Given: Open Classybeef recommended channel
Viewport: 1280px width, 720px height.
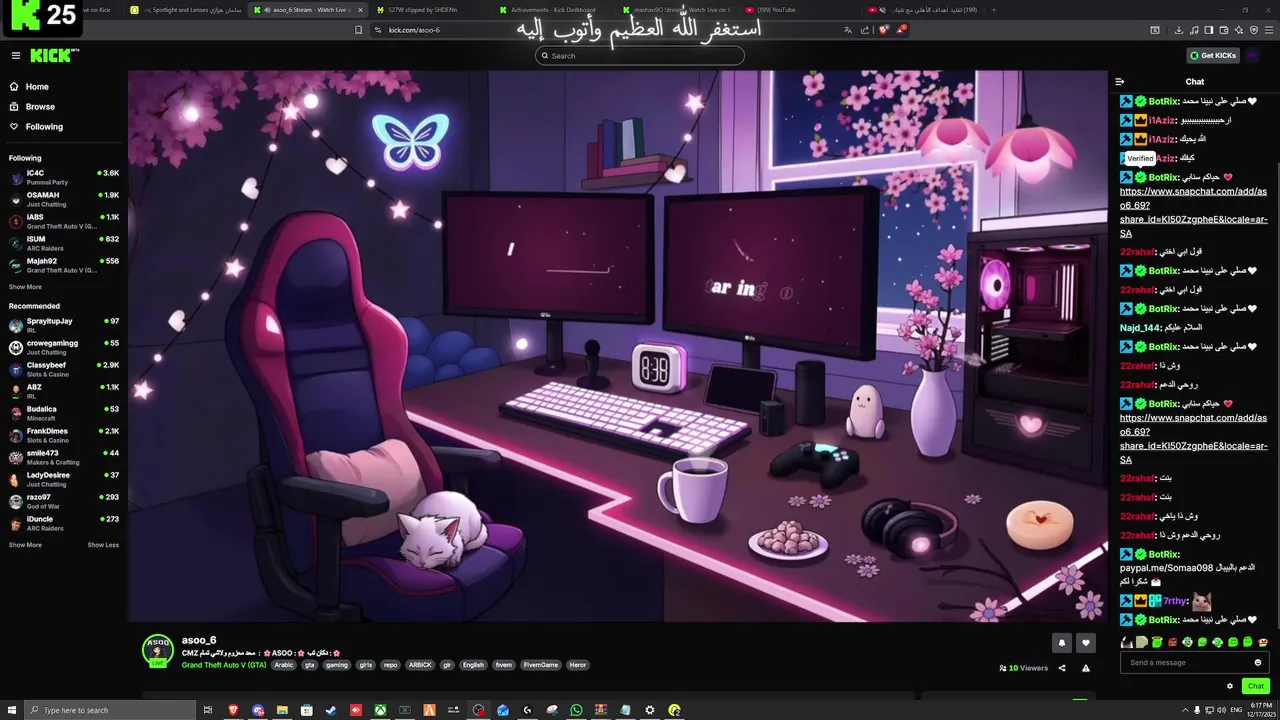Looking at the screenshot, I should click(x=64, y=369).
